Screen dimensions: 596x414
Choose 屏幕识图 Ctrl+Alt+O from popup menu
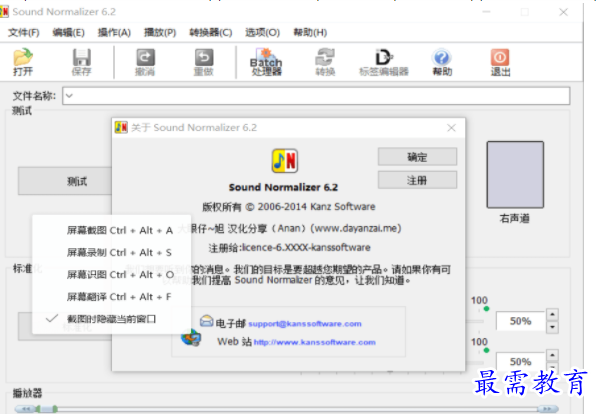[x=112, y=274]
